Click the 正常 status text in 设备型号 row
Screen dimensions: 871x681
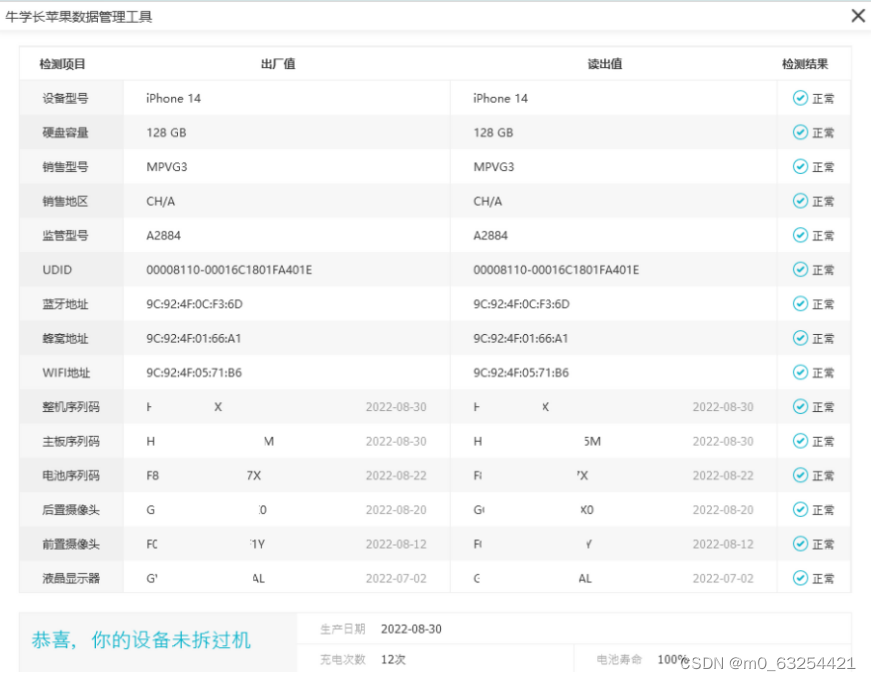823,98
